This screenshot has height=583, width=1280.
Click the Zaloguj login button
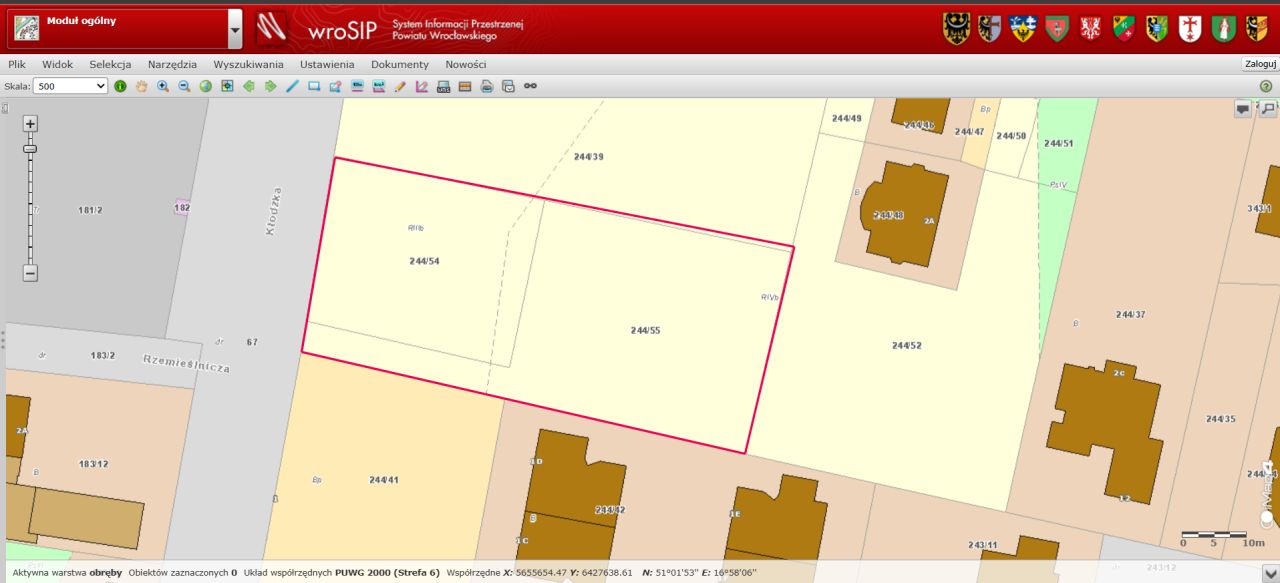point(1259,64)
